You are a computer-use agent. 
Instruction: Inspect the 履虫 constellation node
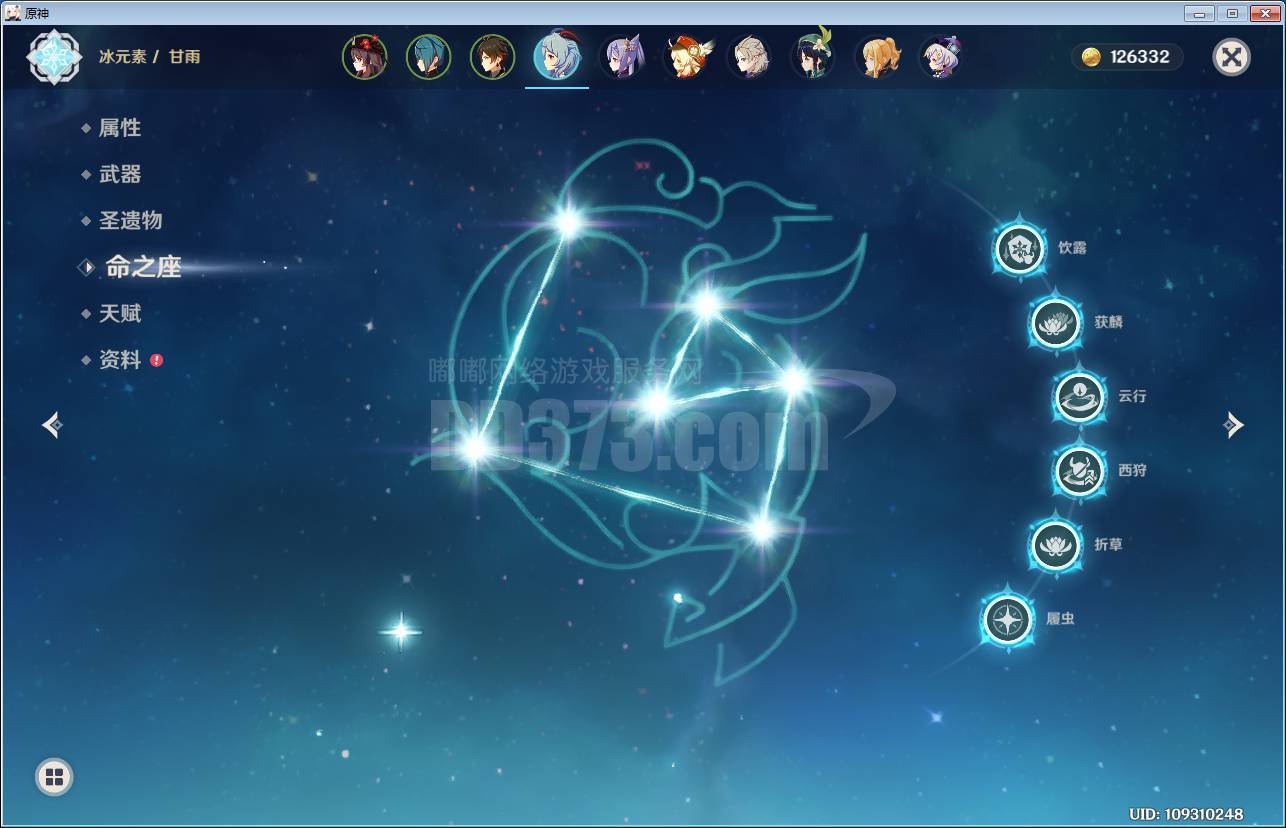pos(1007,620)
